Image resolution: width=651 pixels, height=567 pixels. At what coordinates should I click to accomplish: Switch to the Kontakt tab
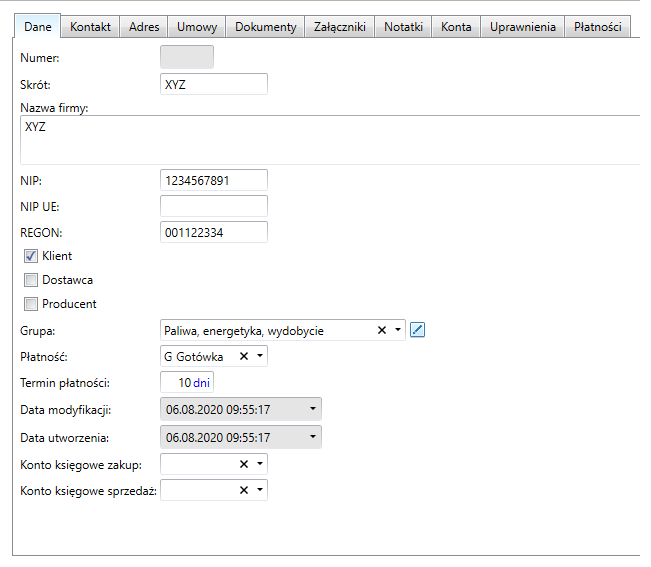[x=90, y=27]
